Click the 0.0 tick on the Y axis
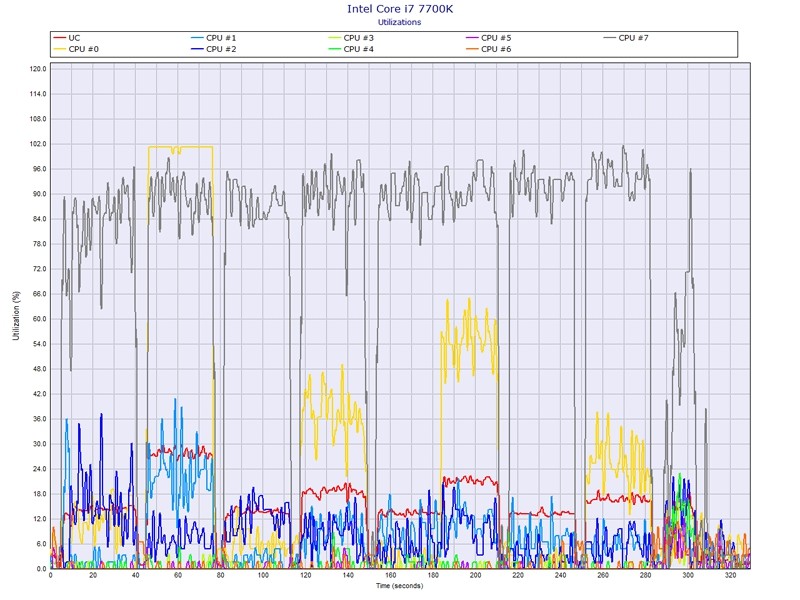800x600 pixels. coord(41,569)
